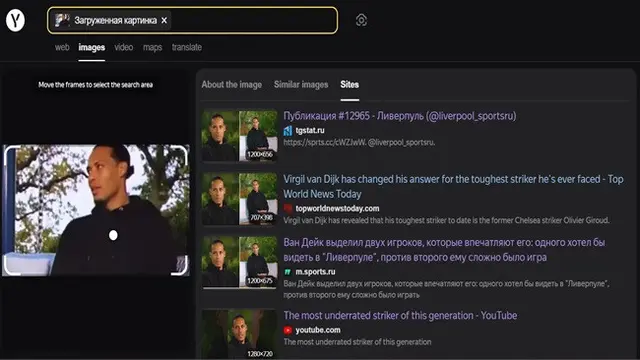This screenshot has height=360, width=640.
Task: Click the YouTube play favicon
Action: [288, 330]
